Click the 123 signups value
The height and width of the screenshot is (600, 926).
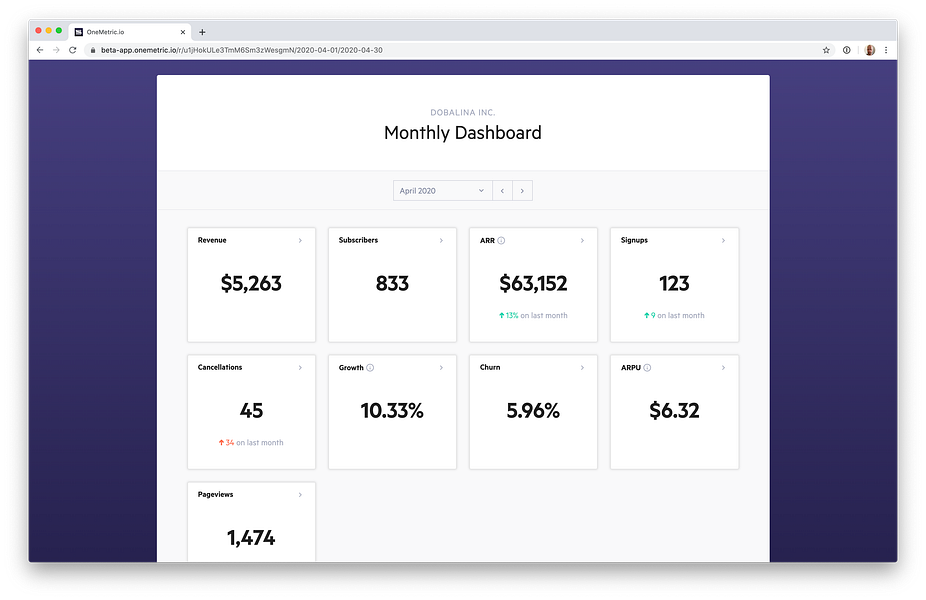pyautogui.click(x=674, y=283)
